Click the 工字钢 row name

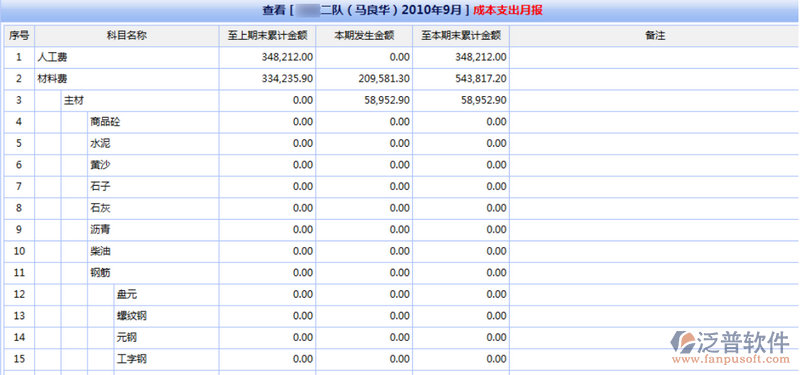[132, 359]
